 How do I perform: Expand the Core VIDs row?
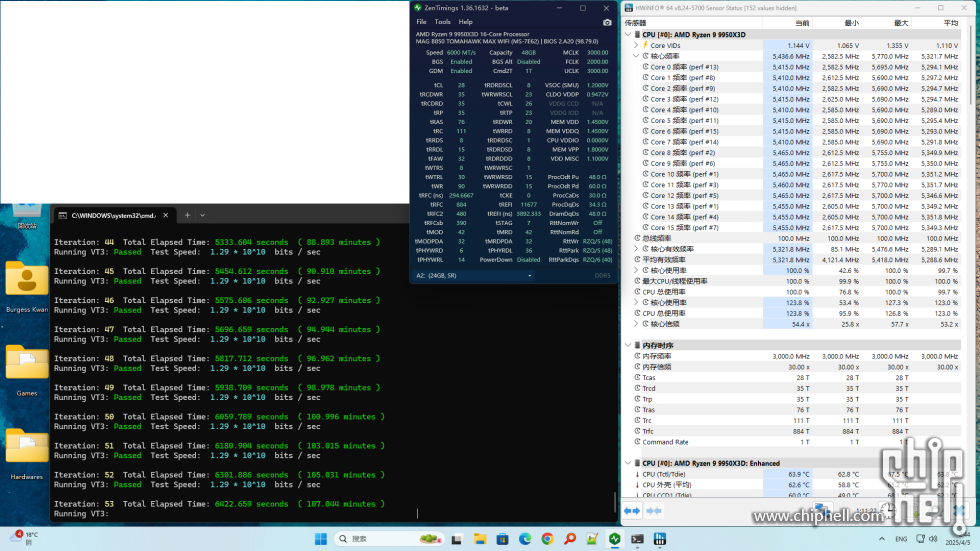click(636, 45)
